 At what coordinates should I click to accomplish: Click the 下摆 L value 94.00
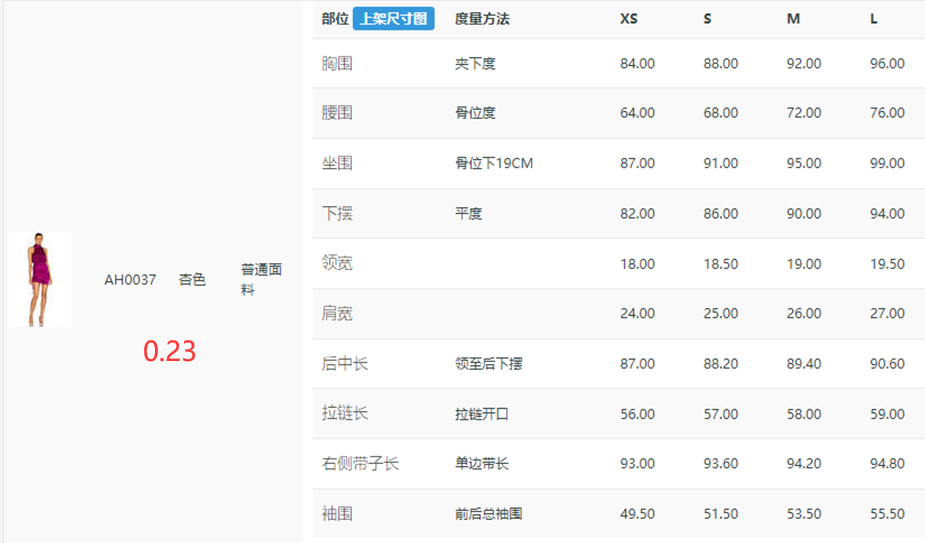[887, 213]
